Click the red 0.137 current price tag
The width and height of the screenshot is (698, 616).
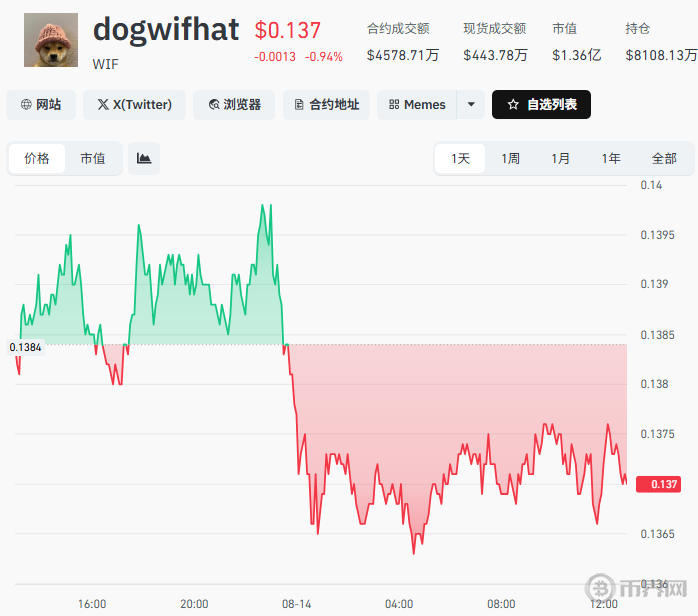(x=658, y=484)
